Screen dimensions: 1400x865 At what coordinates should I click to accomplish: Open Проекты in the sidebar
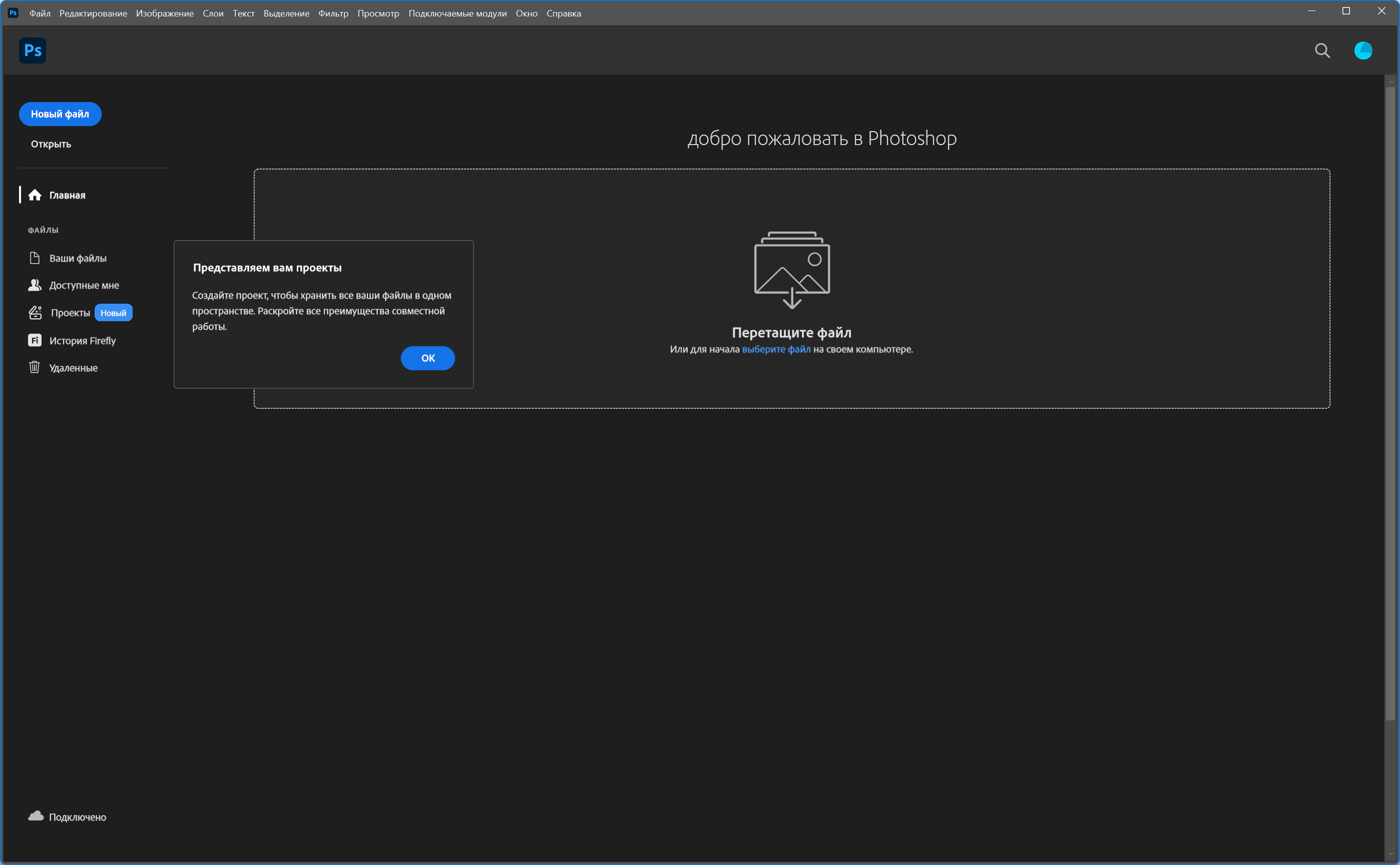click(70, 312)
